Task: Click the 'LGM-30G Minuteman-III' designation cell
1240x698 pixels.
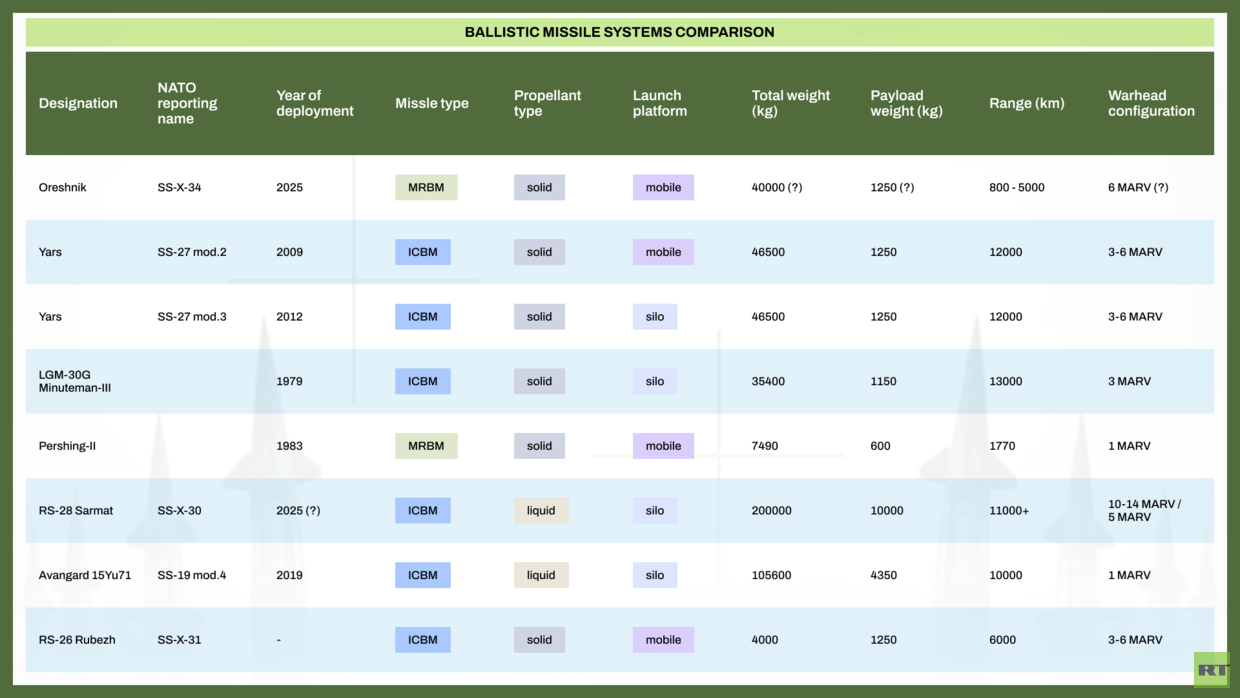Action: [75, 381]
